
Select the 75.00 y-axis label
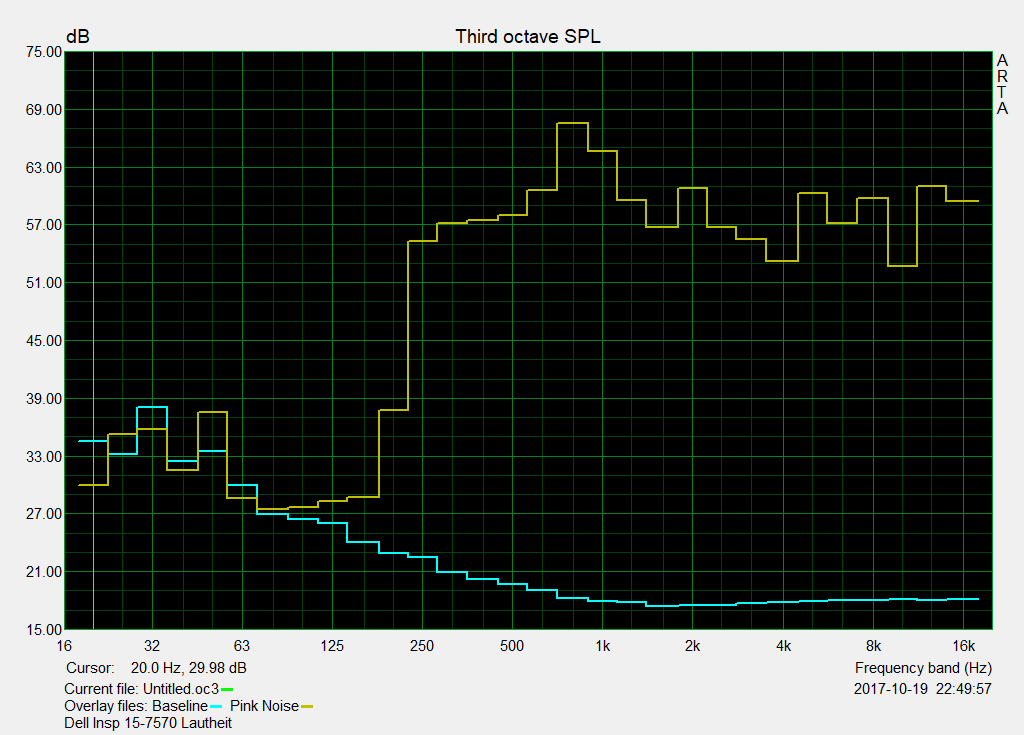[x=44, y=52]
